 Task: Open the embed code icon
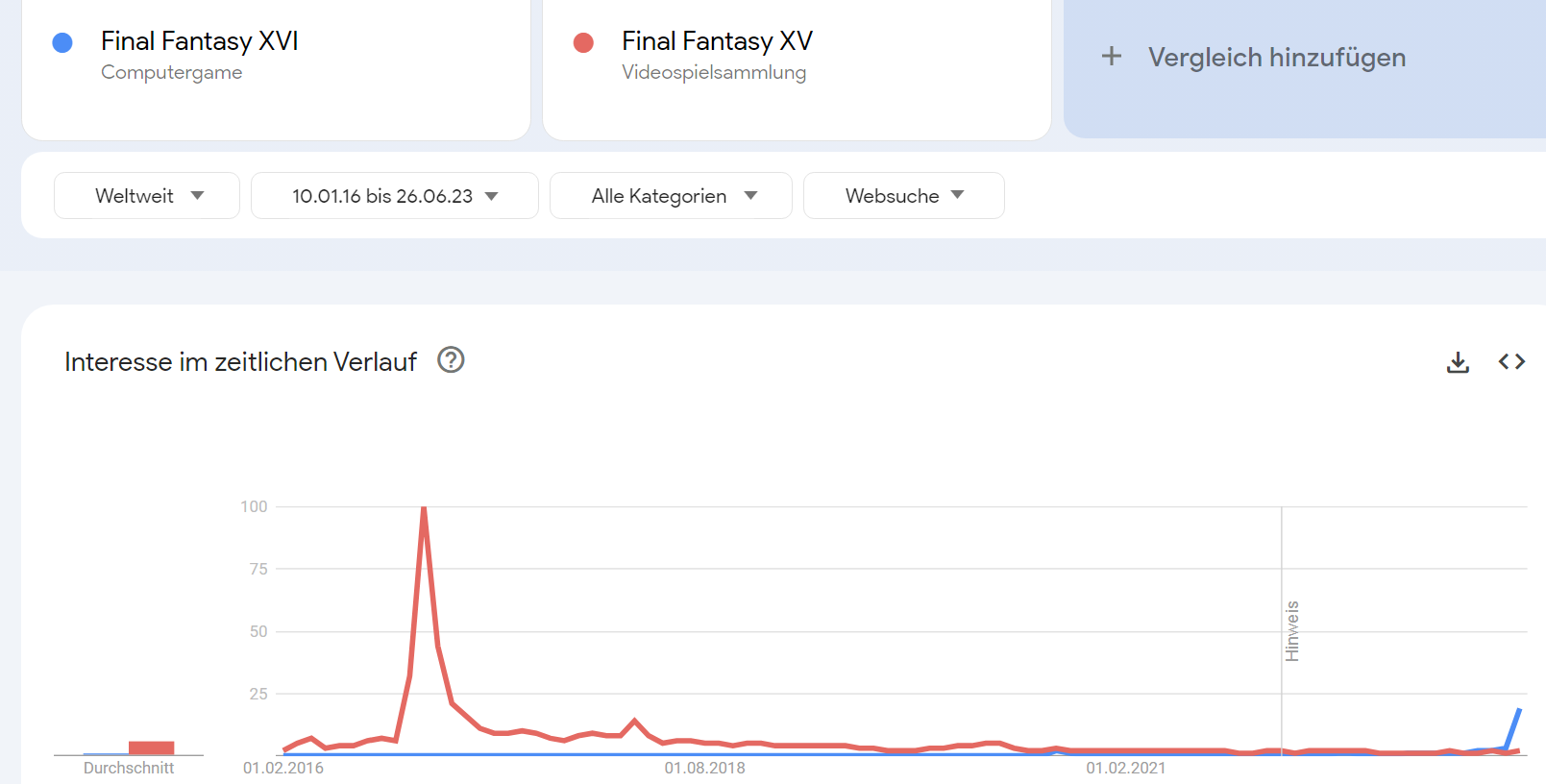1511,362
